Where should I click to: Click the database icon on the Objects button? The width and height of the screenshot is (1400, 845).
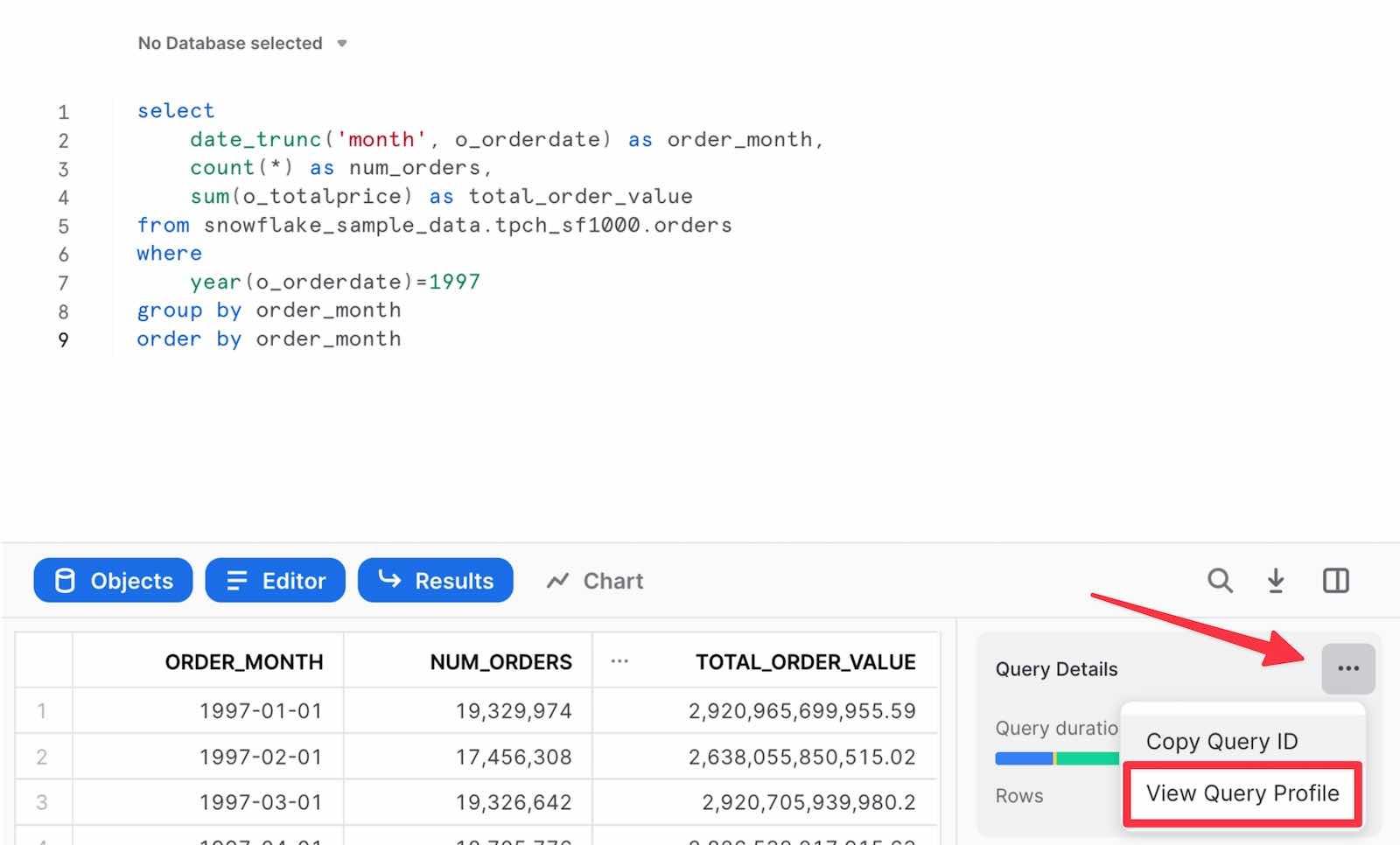[66, 580]
